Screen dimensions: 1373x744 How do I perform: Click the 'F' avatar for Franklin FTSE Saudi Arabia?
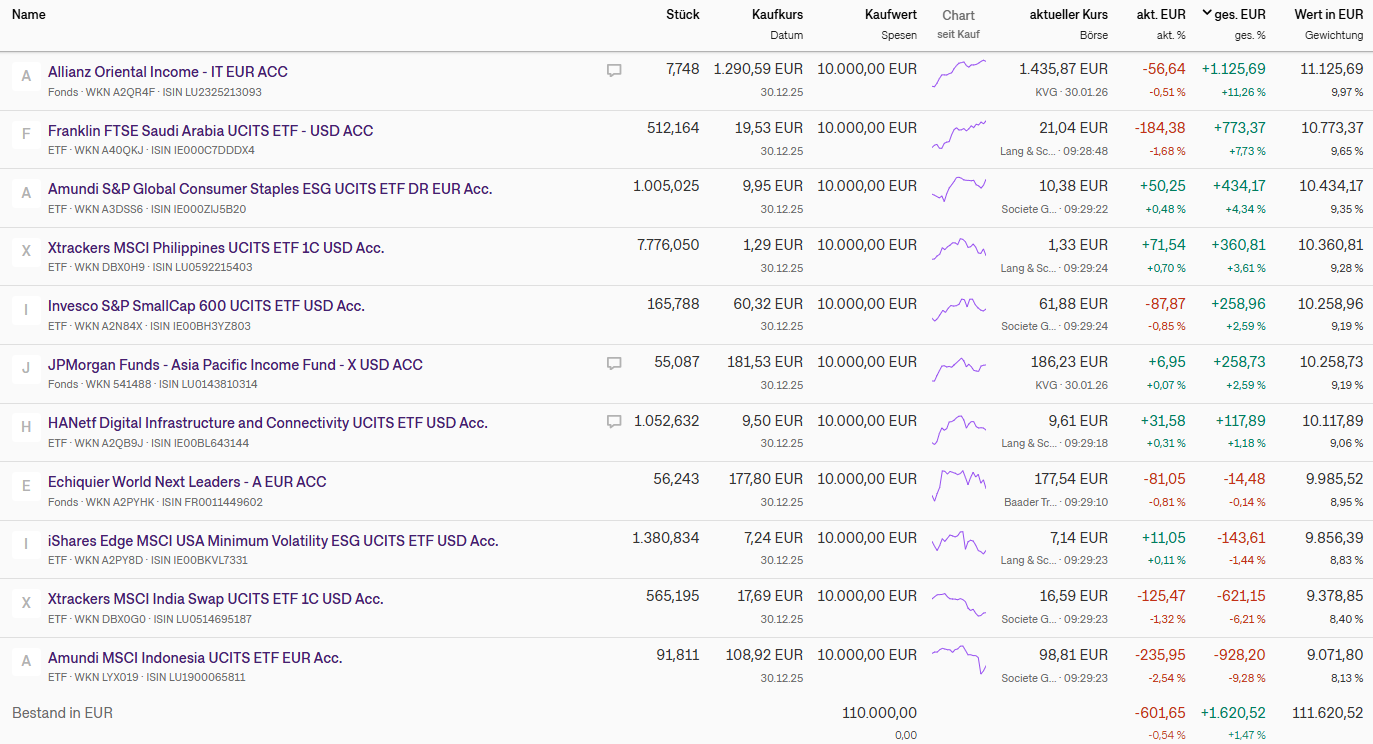click(26, 134)
